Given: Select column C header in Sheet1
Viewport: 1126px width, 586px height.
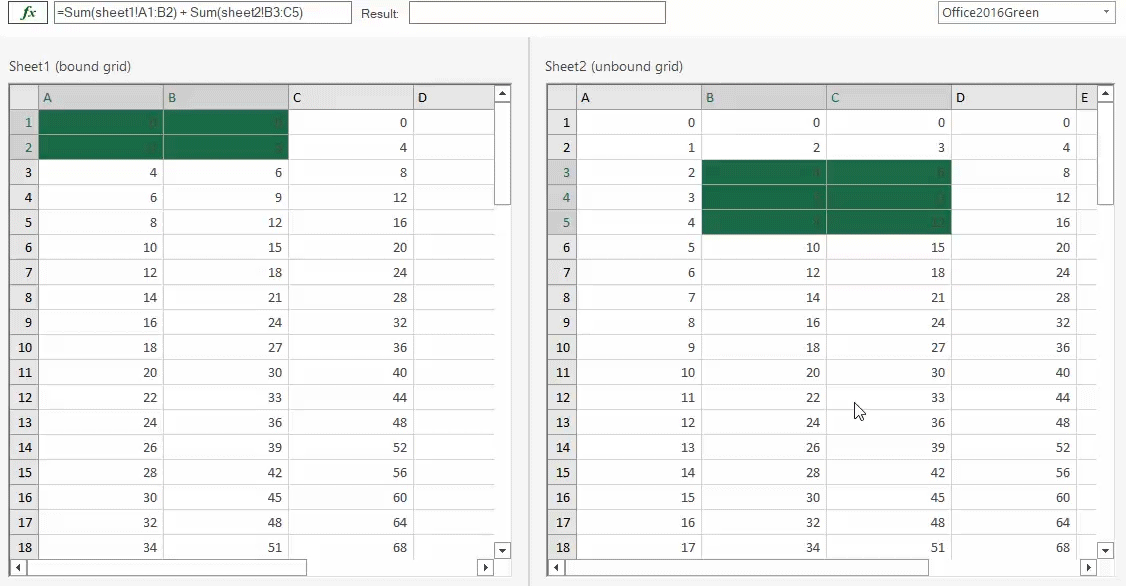Looking at the screenshot, I should coord(351,98).
